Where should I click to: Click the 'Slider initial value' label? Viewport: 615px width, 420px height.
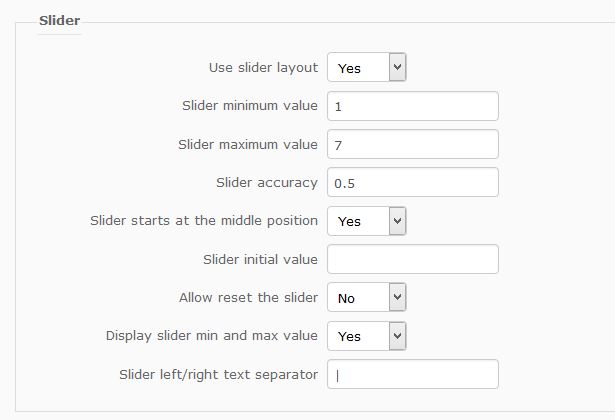coord(260,259)
